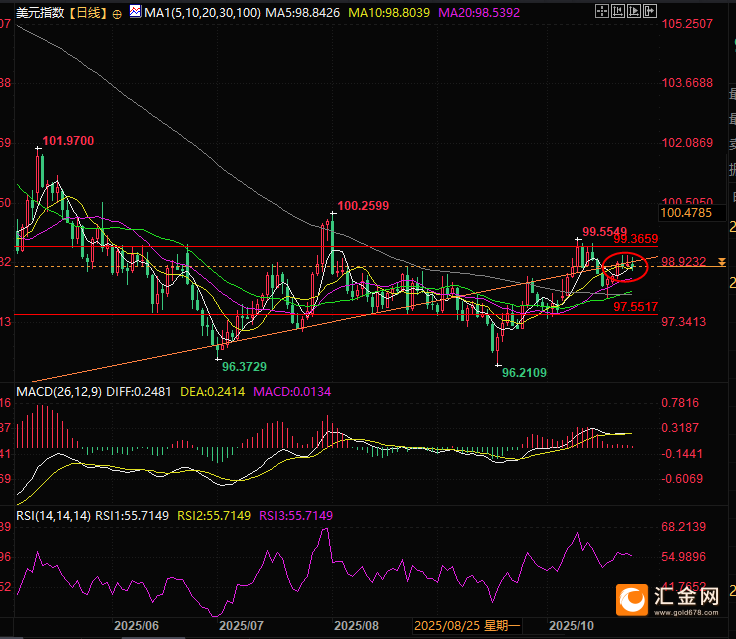Screen dimensions: 736x639
Task: Click the 100.4785 price box on axis
Action: pyautogui.click(x=691, y=213)
